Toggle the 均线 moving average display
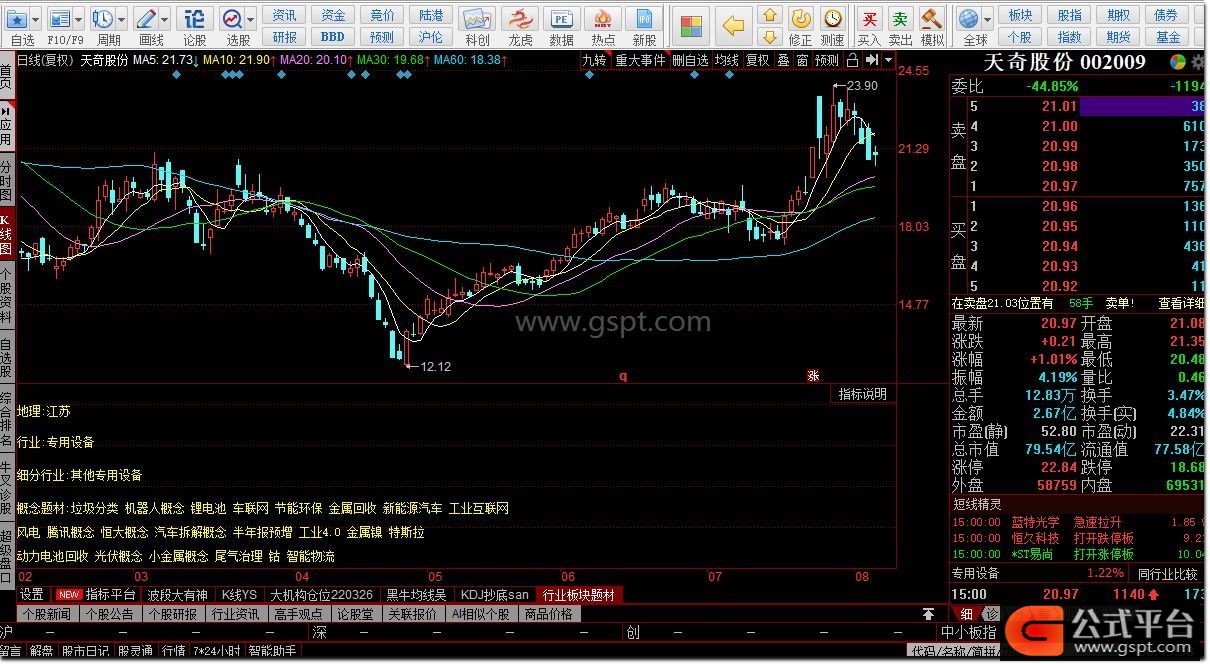 coord(727,60)
